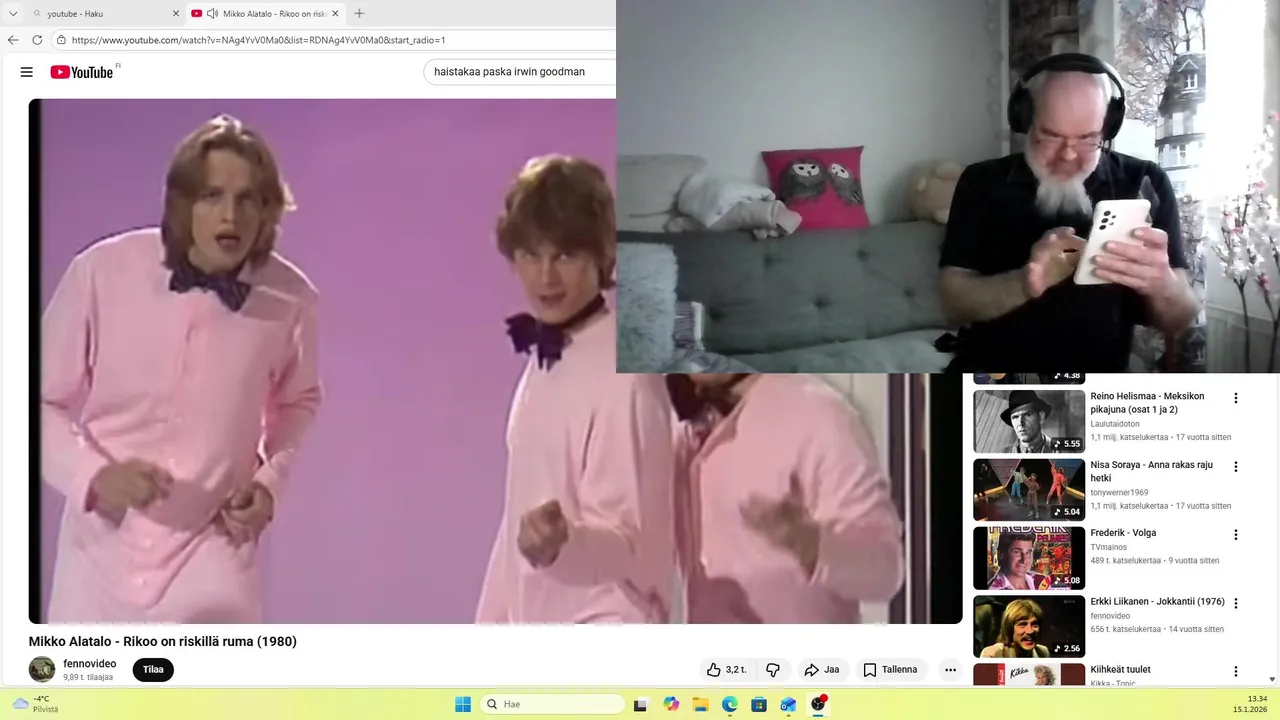Open 'Nisa Soraya - Anna rakas raju hetki' title link

click(1151, 471)
